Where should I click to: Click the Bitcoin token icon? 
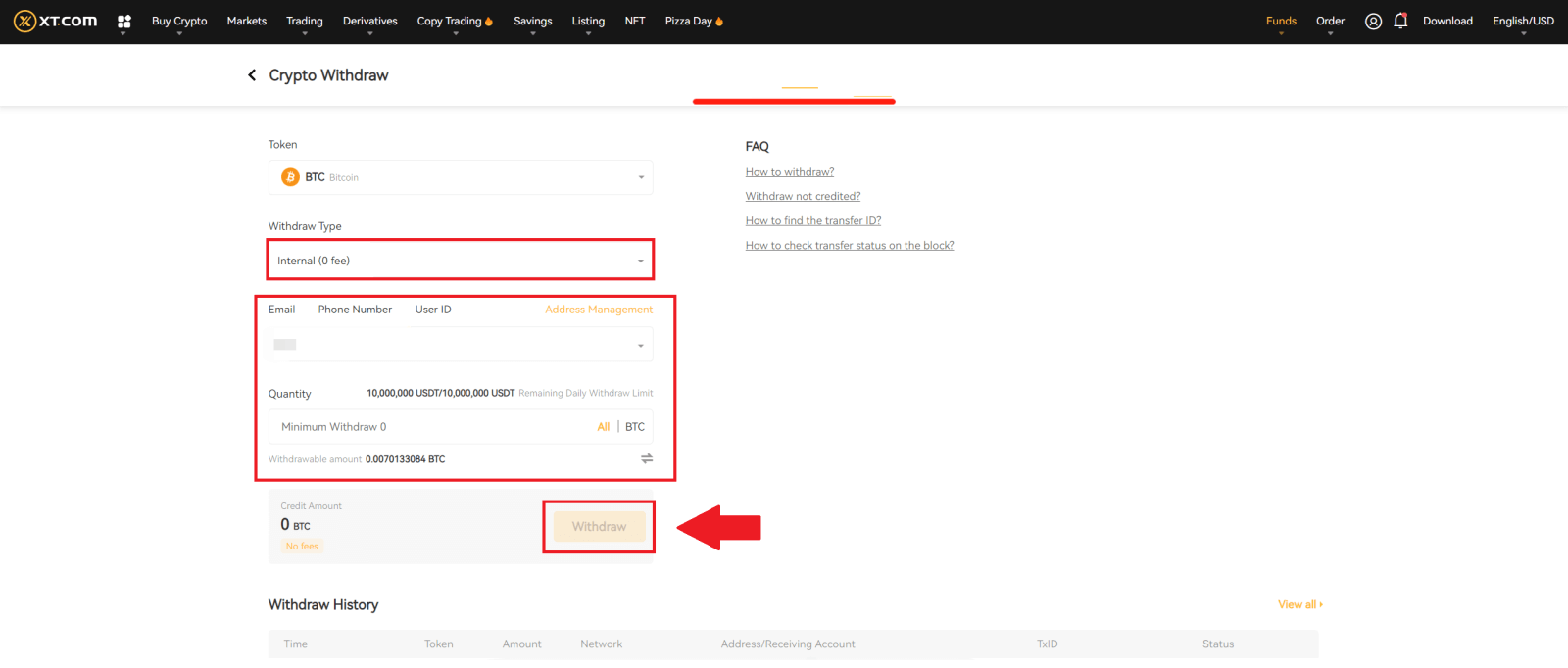point(290,177)
